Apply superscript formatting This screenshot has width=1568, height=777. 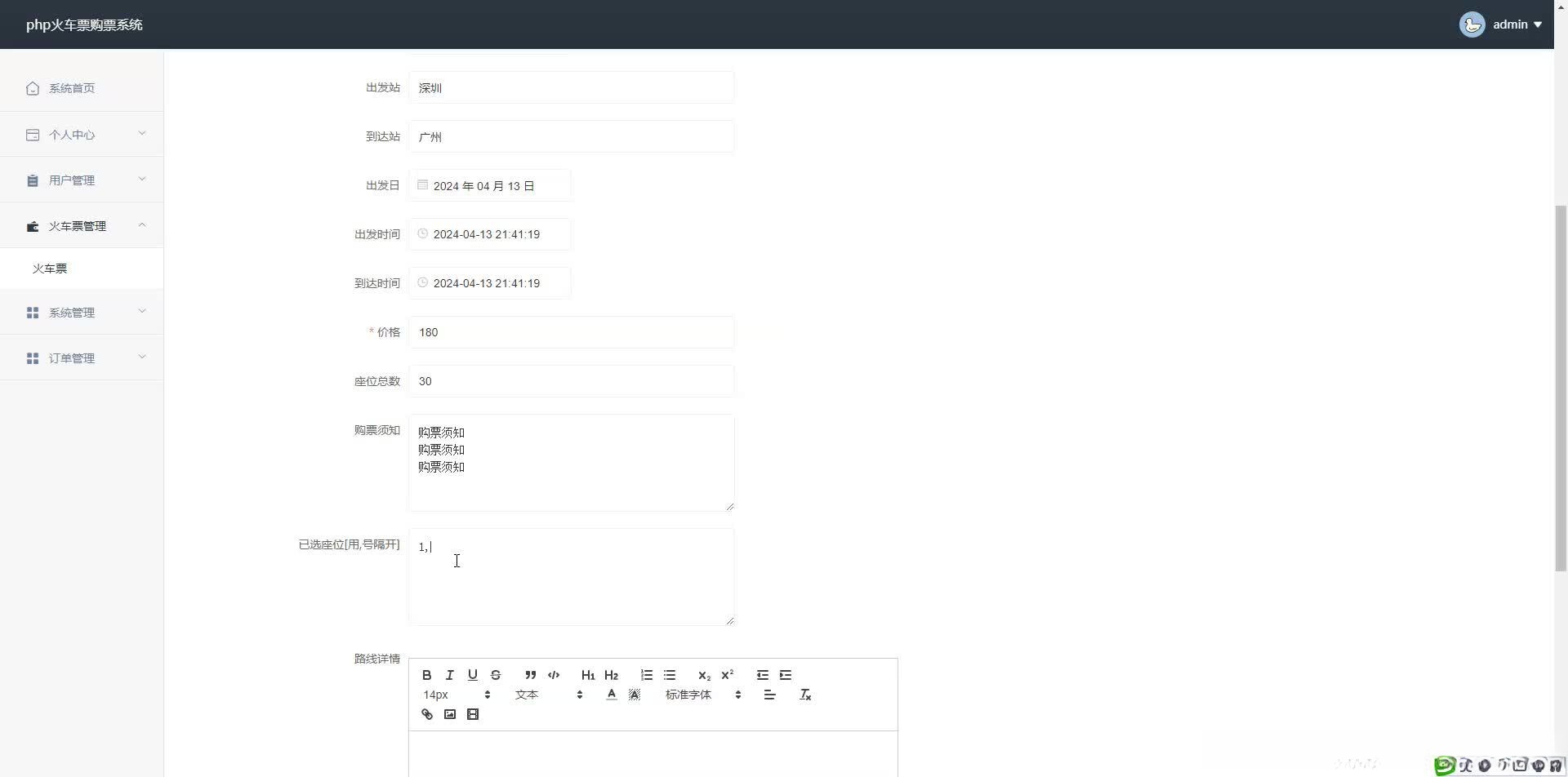[727, 675]
